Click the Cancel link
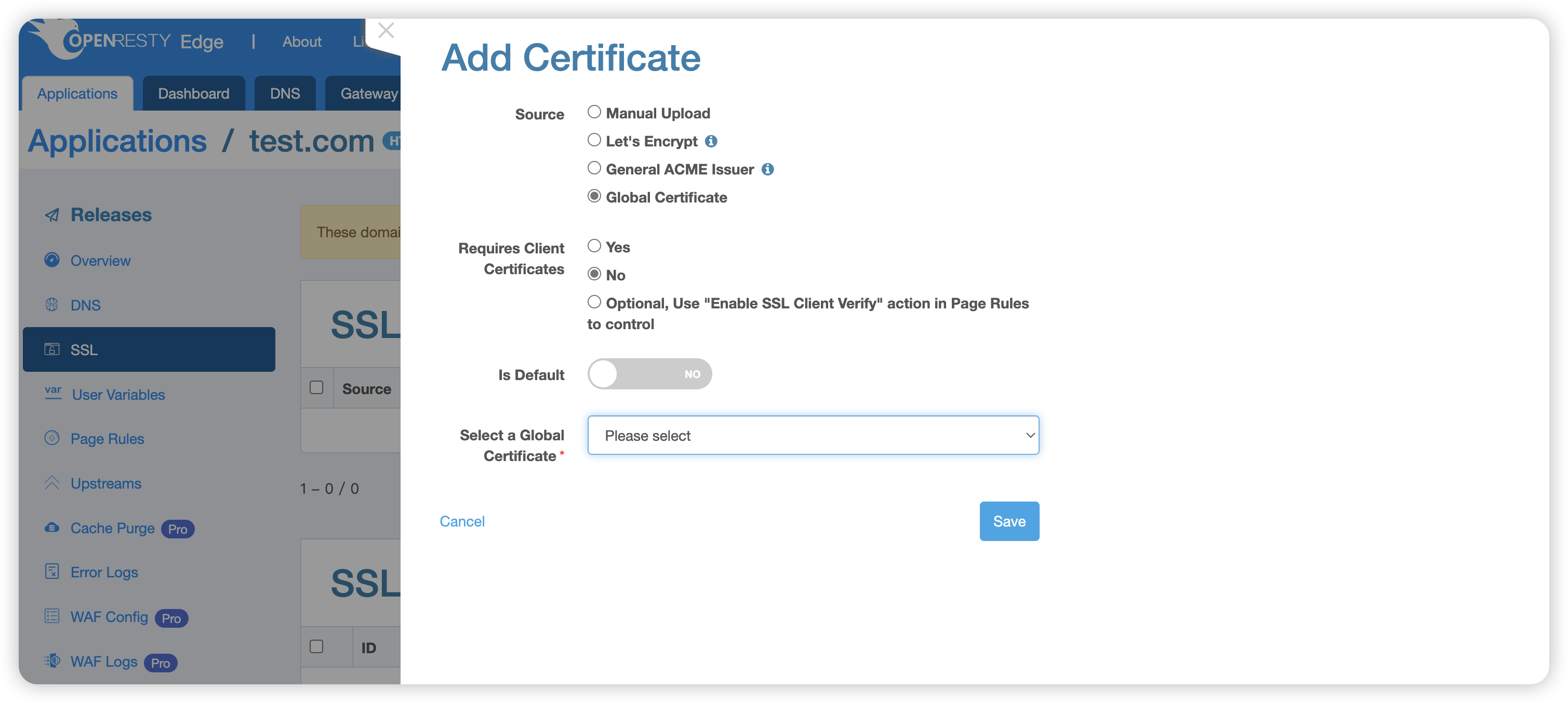Viewport: 1568px width, 703px height. (x=462, y=521)
